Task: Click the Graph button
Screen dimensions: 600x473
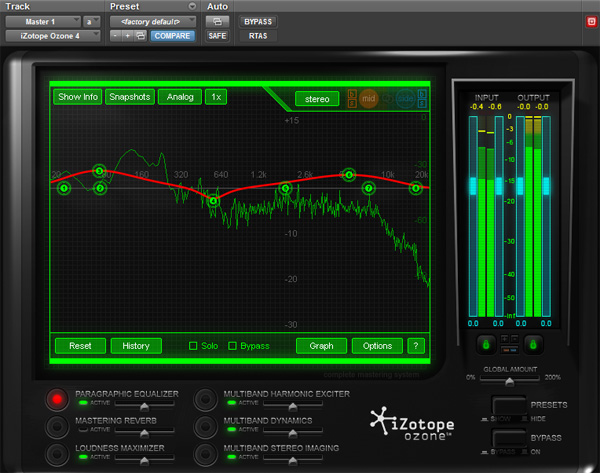Action: coord(321,346)
